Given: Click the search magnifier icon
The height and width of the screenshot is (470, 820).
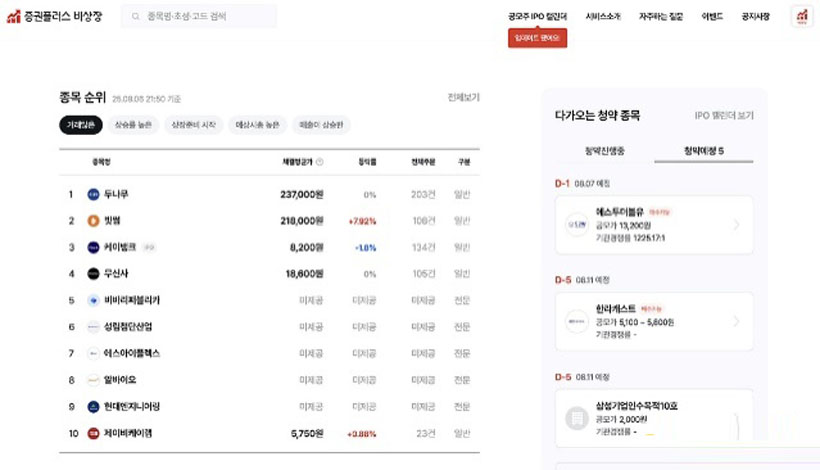Looking at the screenshot, I should tap(135, 17).
